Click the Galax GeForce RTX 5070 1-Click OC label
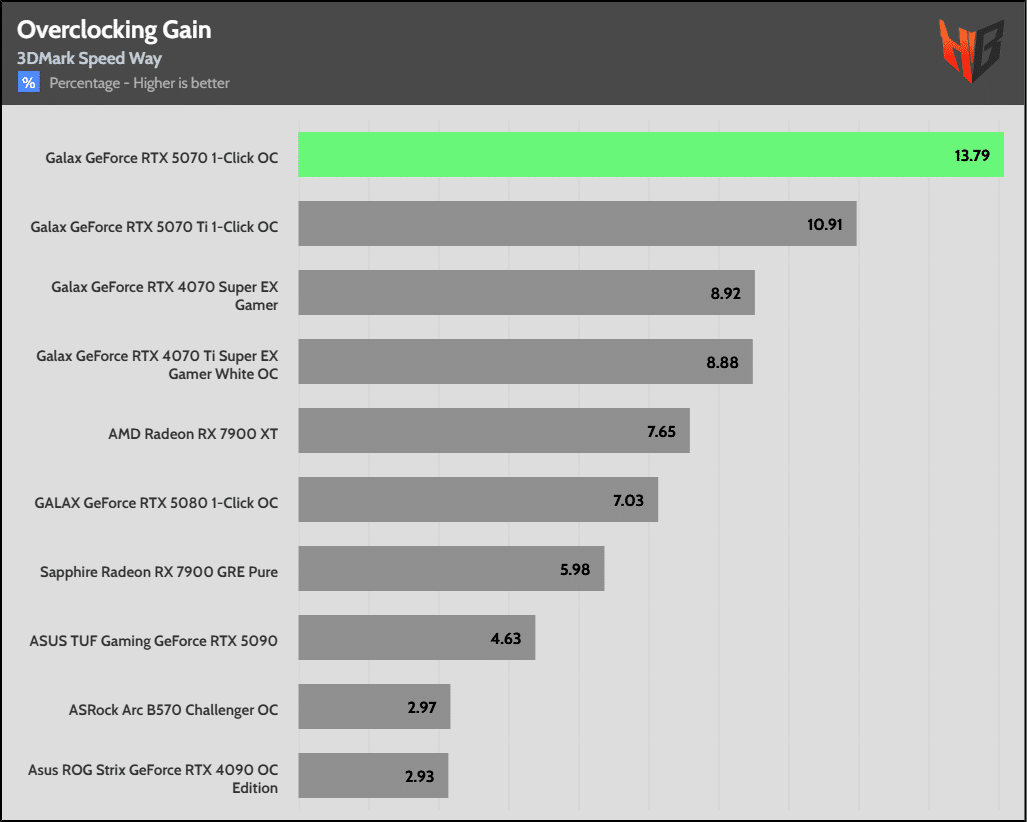The image size is (1027, 822). coord(162,158)
